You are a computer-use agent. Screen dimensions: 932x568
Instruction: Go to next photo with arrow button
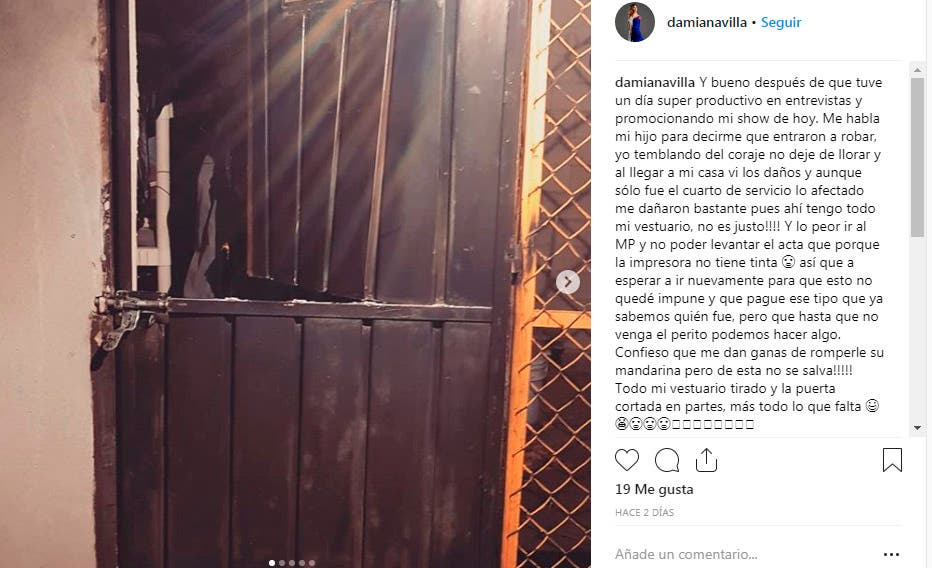point(568,282)
